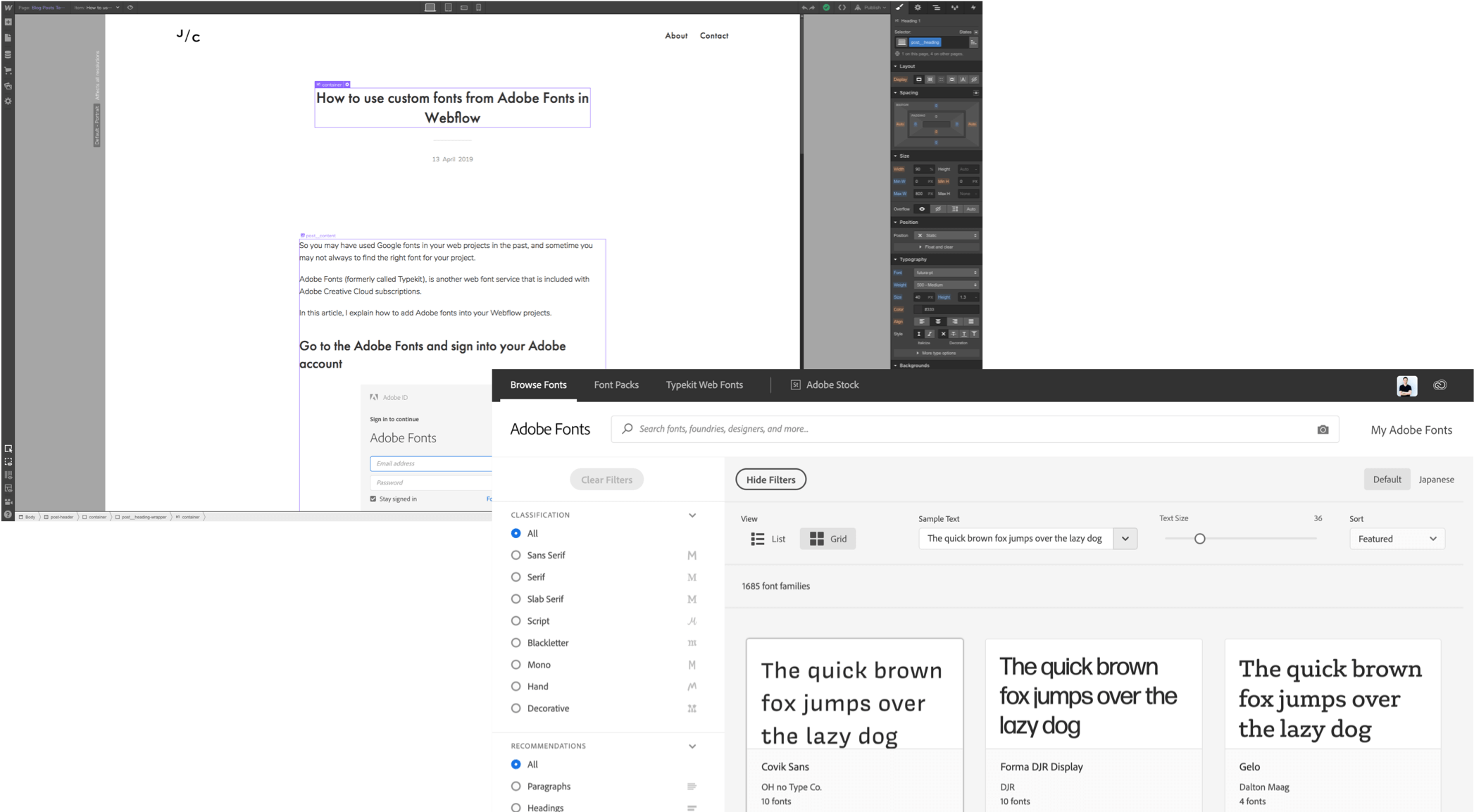Select Paragraphs recommendation radio
The height and width of the screenshot is (812, 1474).
pyautogui.click(x=516, y=786)
